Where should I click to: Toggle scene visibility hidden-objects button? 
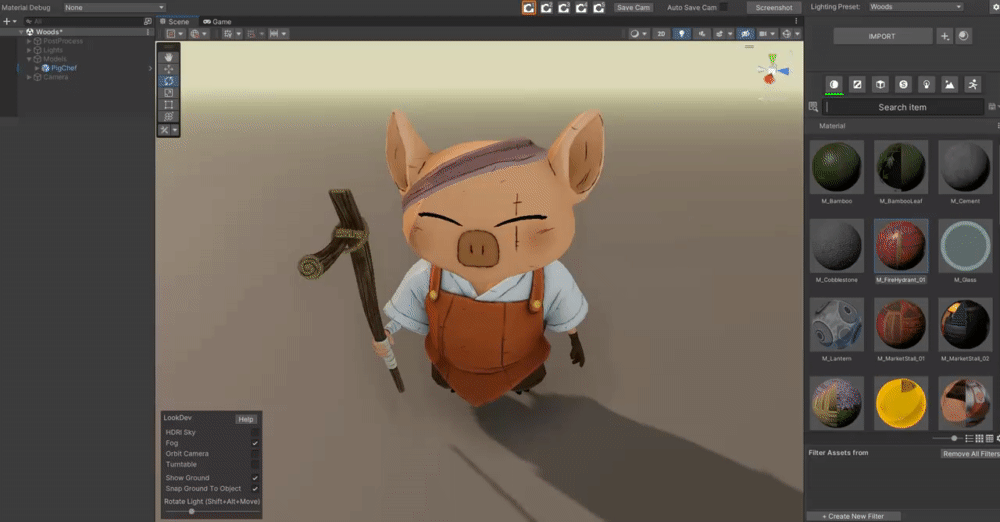click(745, 34)
